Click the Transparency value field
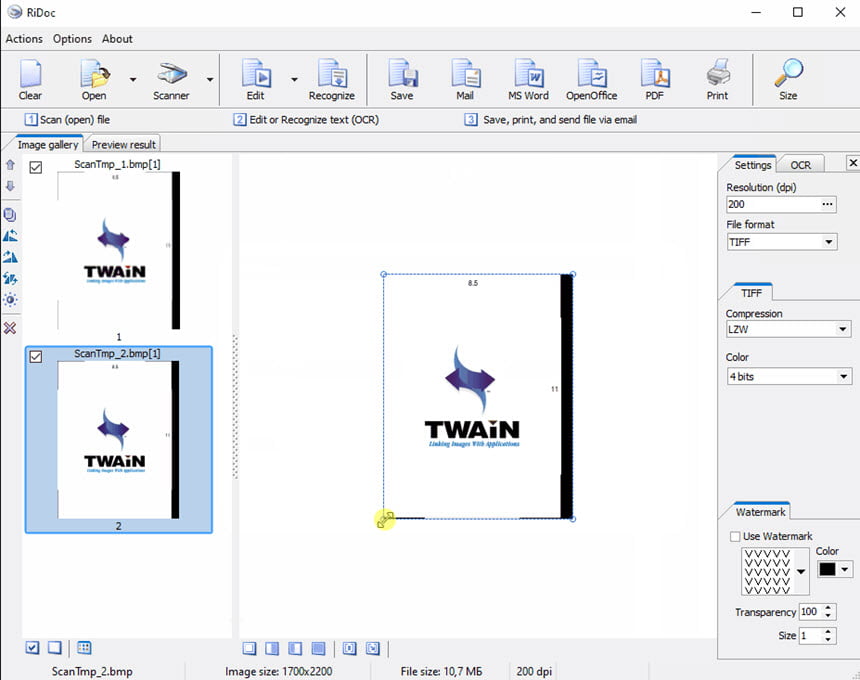 coord(811,611)
